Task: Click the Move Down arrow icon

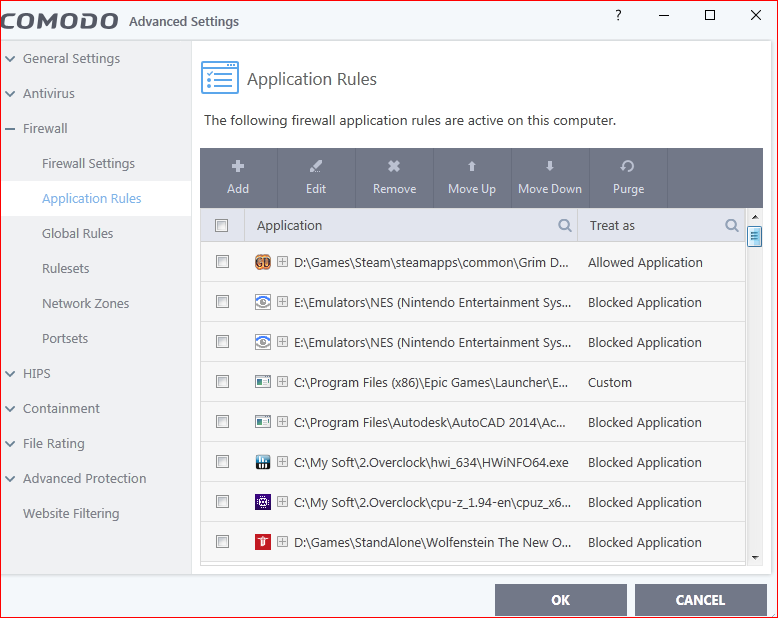Action: pos(550,167)
